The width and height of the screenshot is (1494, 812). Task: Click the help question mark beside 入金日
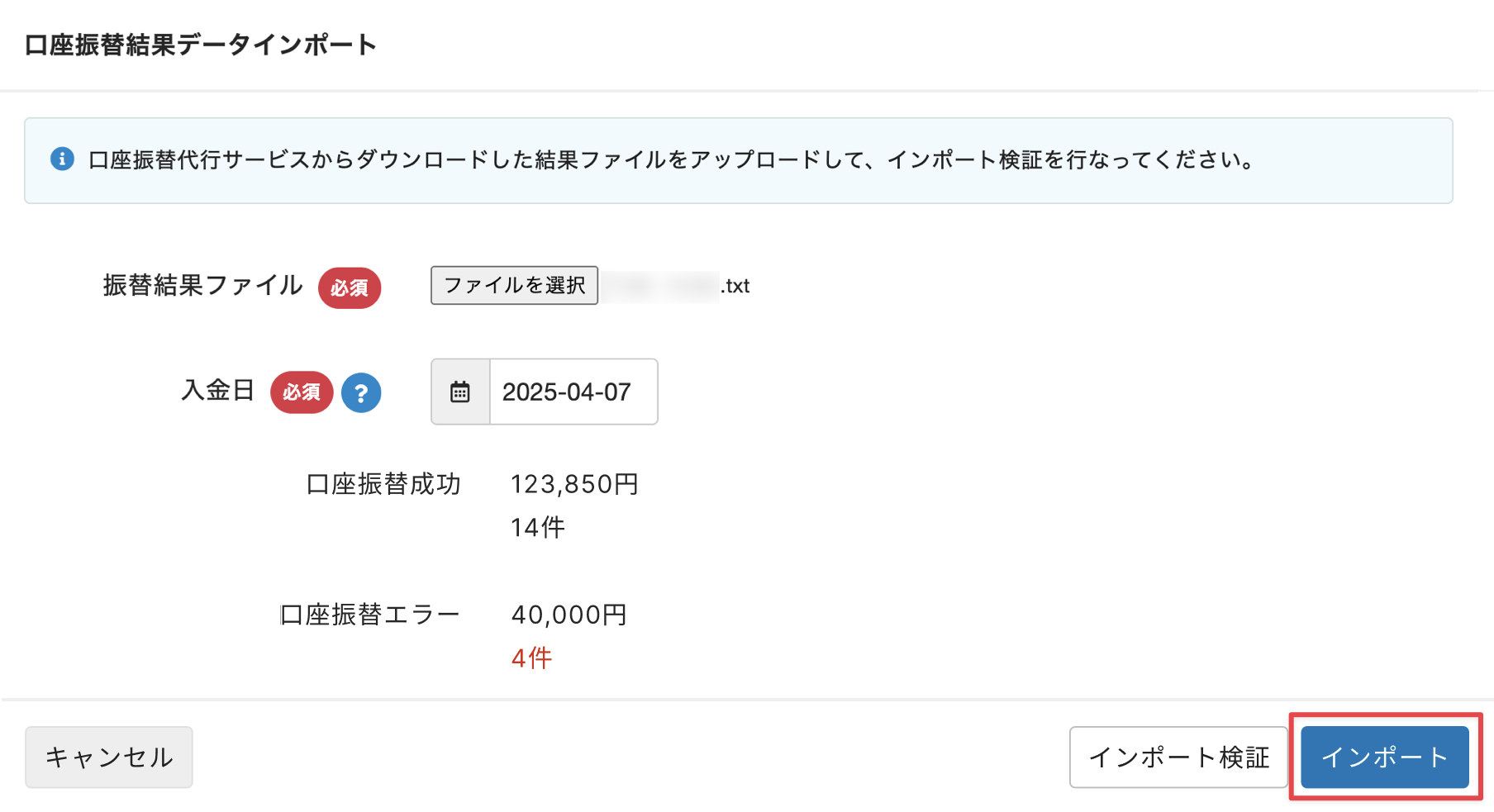tap(361, 393)
